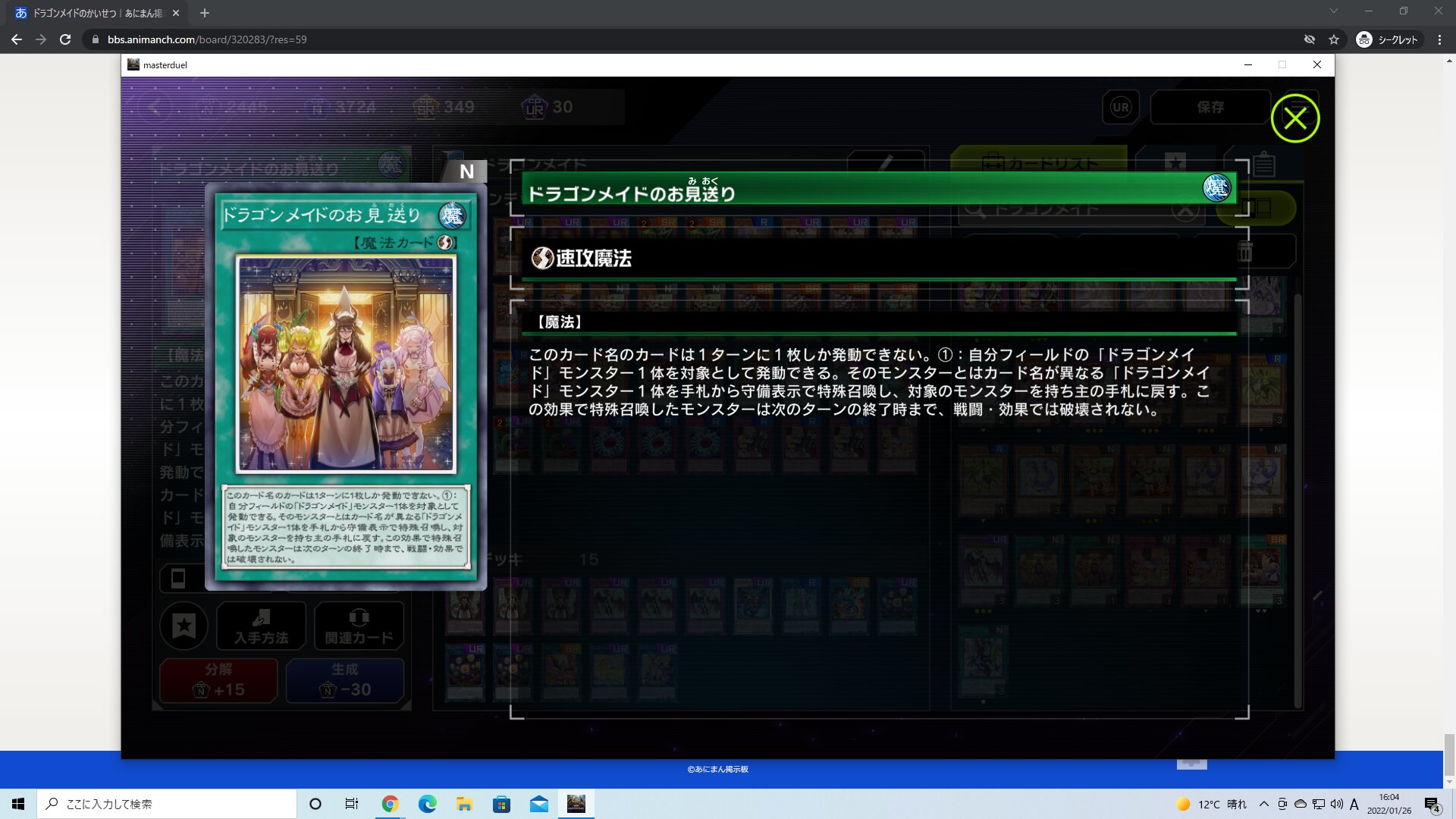Open Microsoft Store from the taskbar
This screenshot has width=1456, height=819.
coord(501,804)
